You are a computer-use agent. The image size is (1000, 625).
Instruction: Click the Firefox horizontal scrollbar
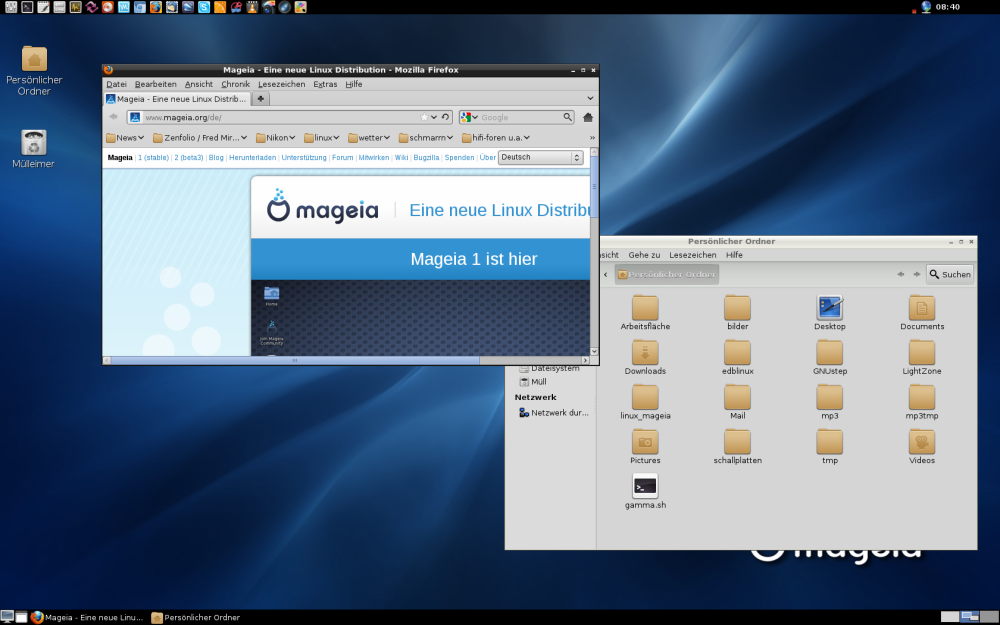346,360
